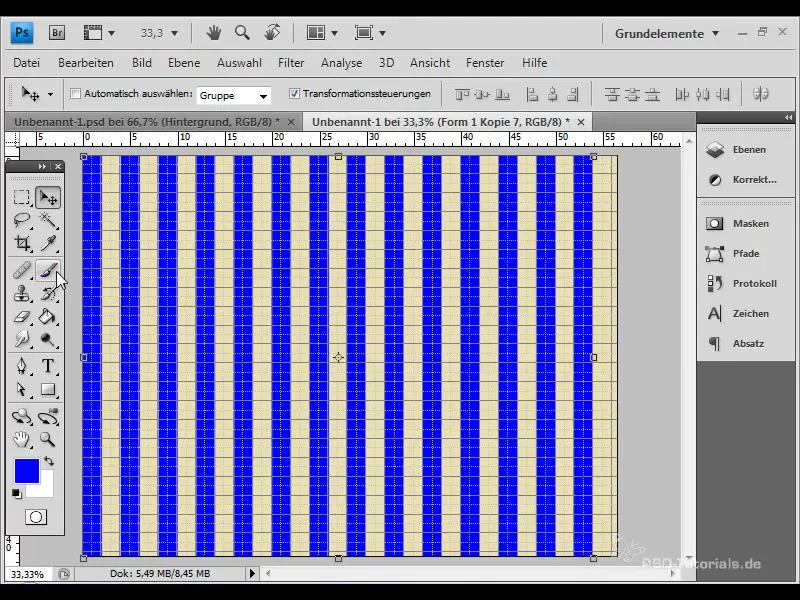Image resolution: width=800 pixels, height=600 pixels.
Task: Open the Bearbeiten menu
Action: 86,63
